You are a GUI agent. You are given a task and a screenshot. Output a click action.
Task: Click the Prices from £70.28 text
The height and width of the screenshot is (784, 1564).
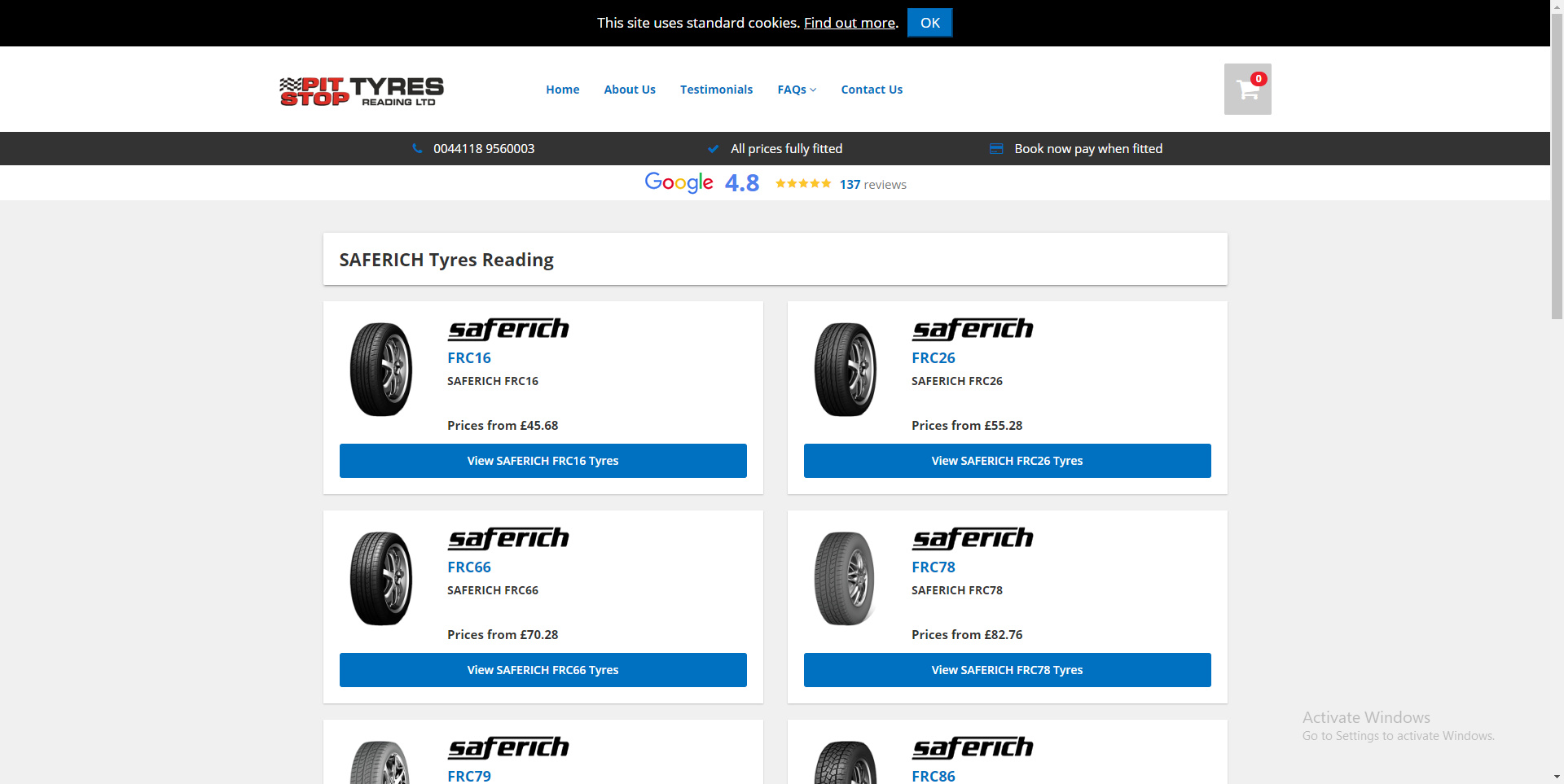click(x=503, y=634)
